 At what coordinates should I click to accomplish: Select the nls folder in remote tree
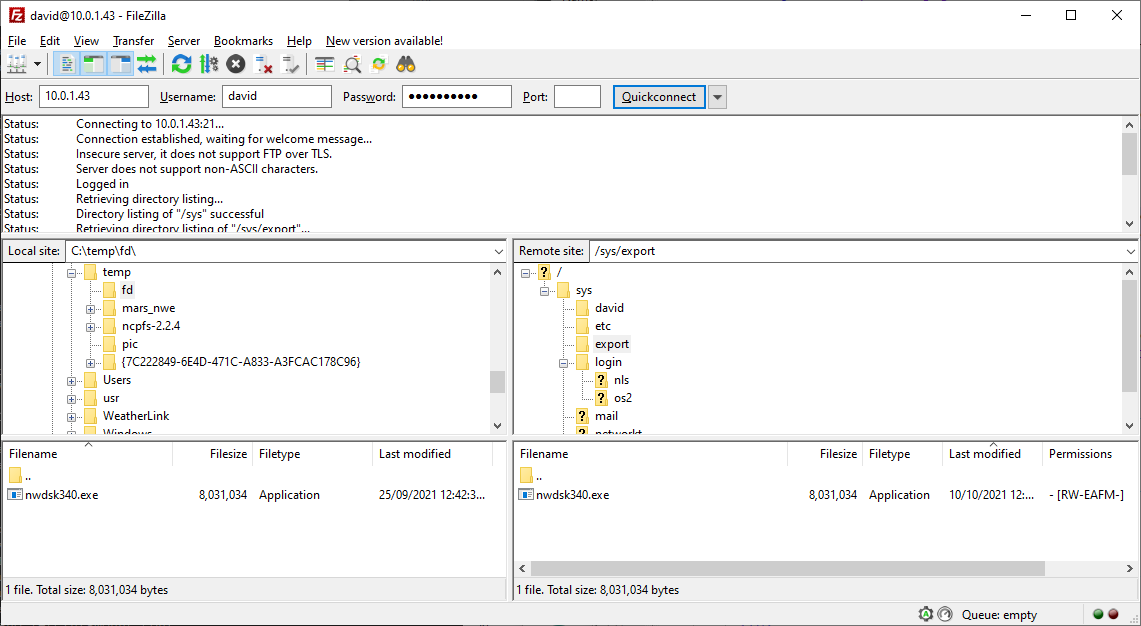[x=621, y=380]
